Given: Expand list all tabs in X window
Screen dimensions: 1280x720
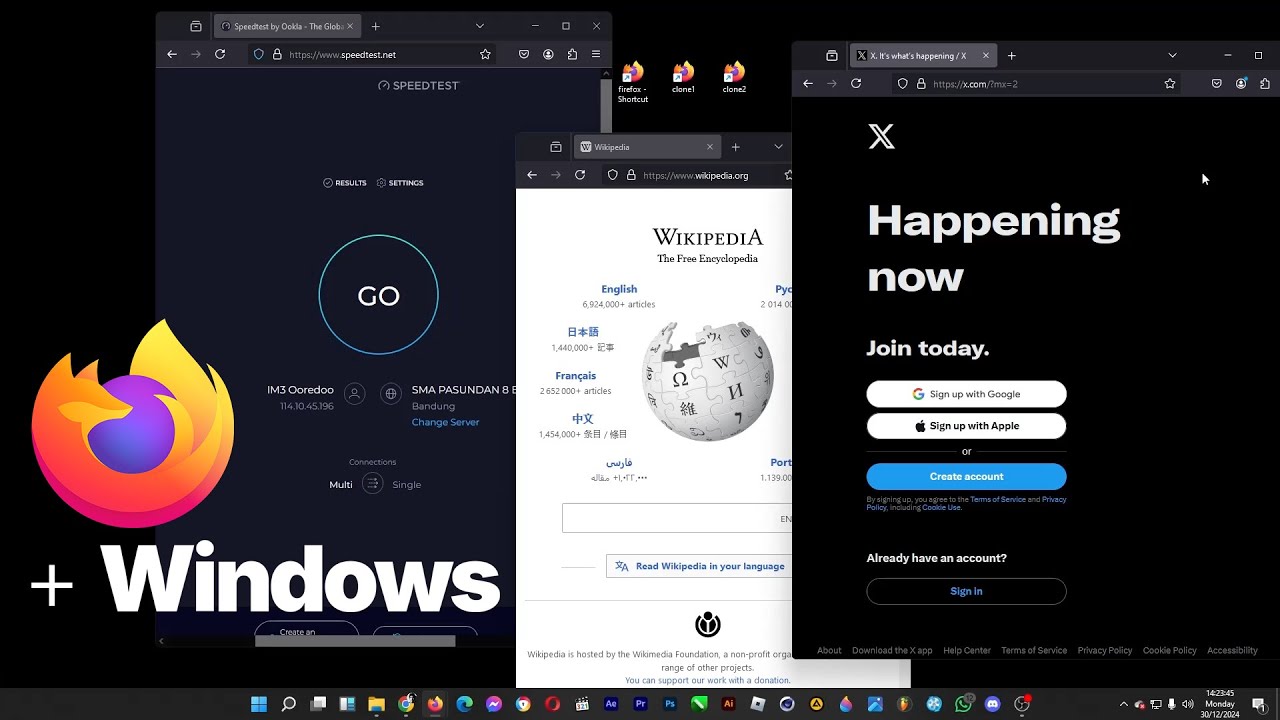Looking at the screenshot, I should [1172, 56].
